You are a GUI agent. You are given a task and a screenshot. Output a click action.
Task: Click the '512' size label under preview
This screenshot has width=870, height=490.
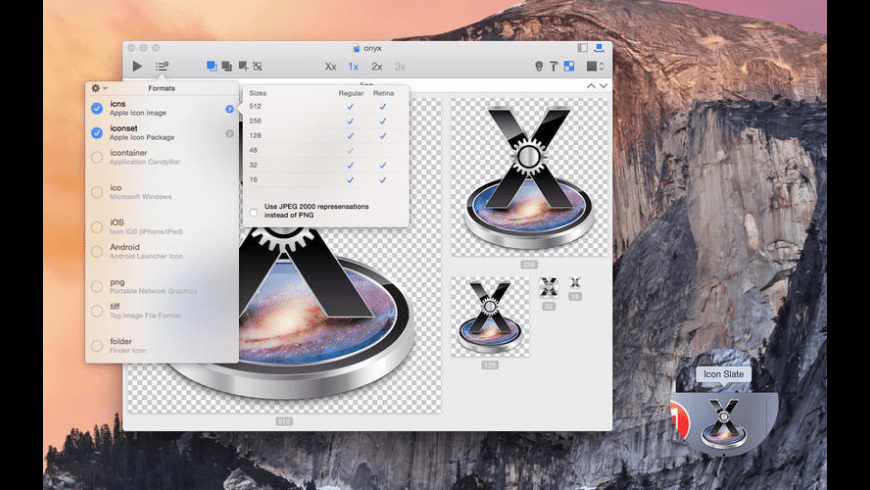(284, 422)
